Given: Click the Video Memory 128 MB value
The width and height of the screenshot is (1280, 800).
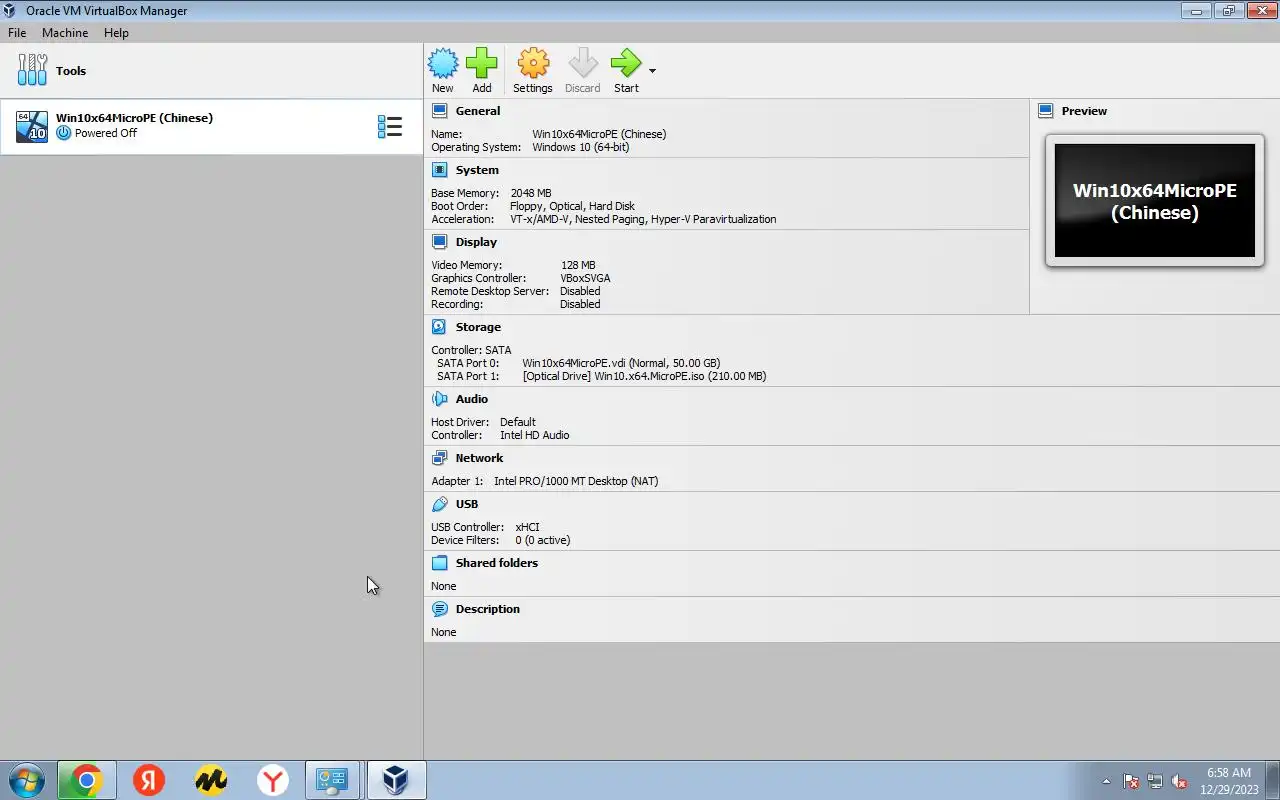Looking at the screenshot, I should (578, 265).
